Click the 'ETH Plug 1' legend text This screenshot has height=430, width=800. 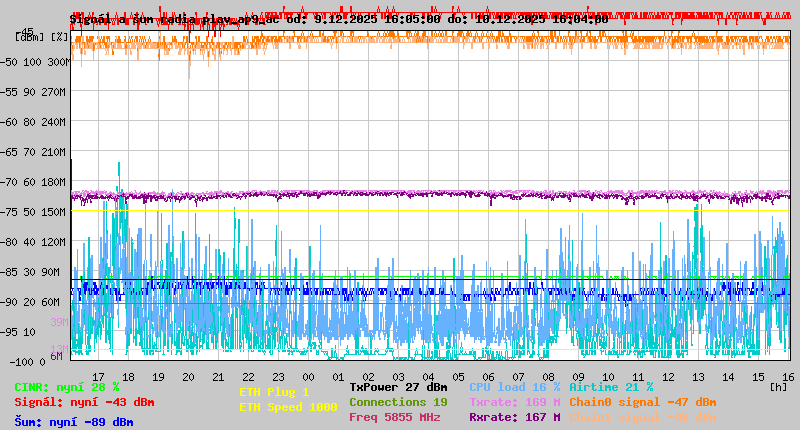point(274,392)
